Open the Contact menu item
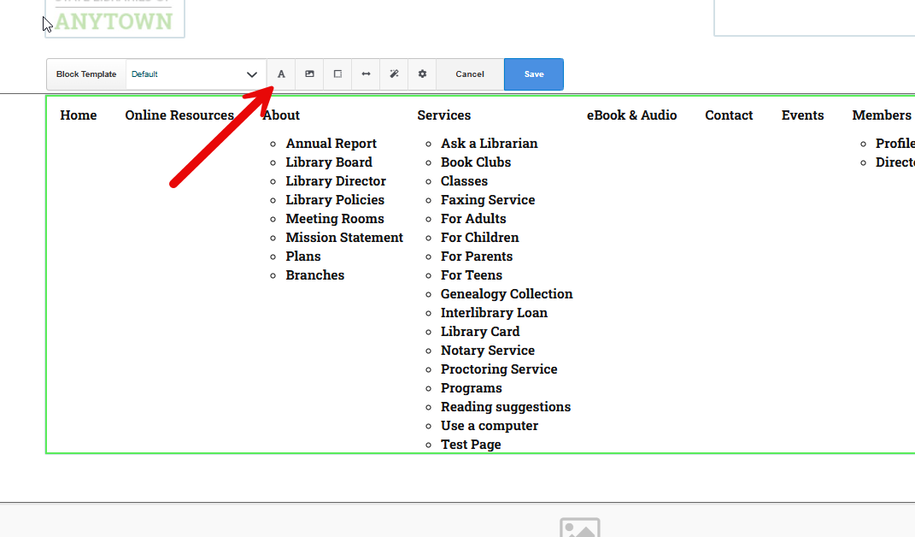The height and width of the screenshot is (537, 915). 729,115
